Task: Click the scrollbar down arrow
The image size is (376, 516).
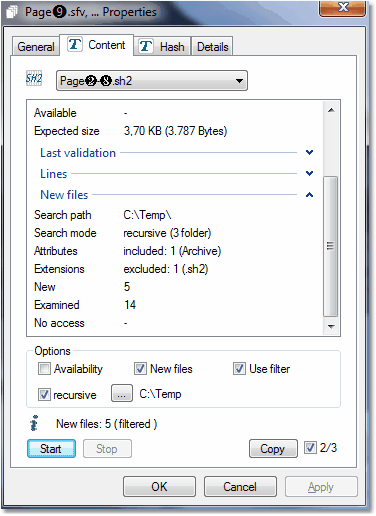Action: coord(331,326)
